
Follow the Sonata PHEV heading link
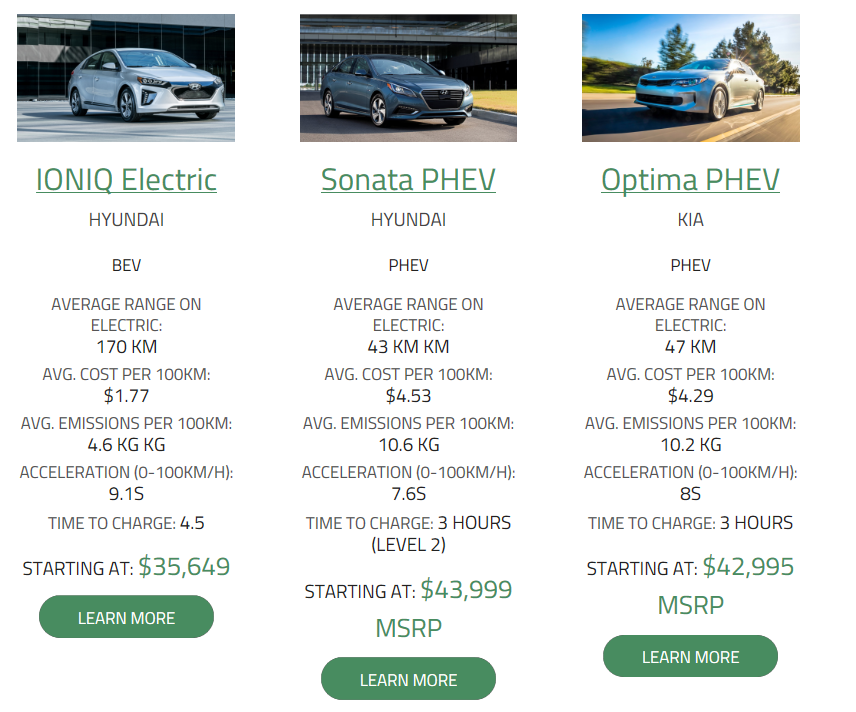(408, 180)
